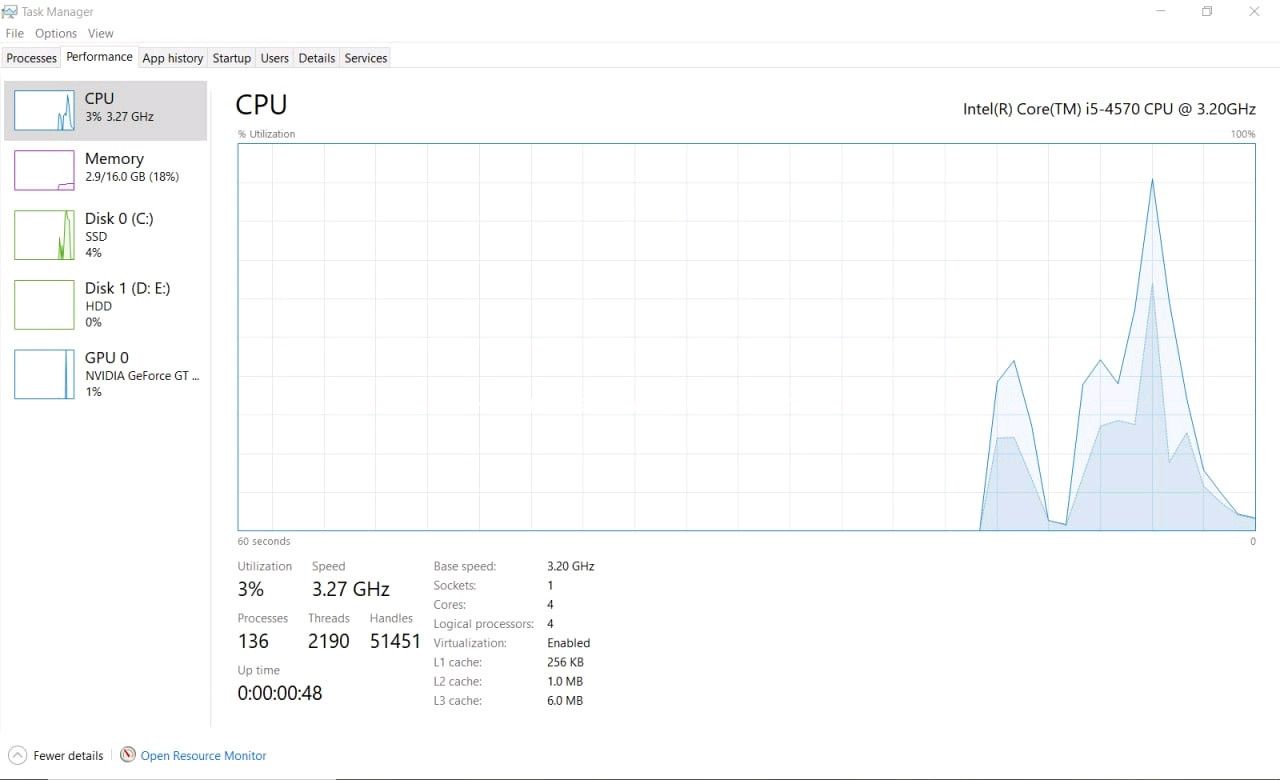
Task: Open the Disk 1 (D: E:) HDD graph
Action: tap(44, 305)
